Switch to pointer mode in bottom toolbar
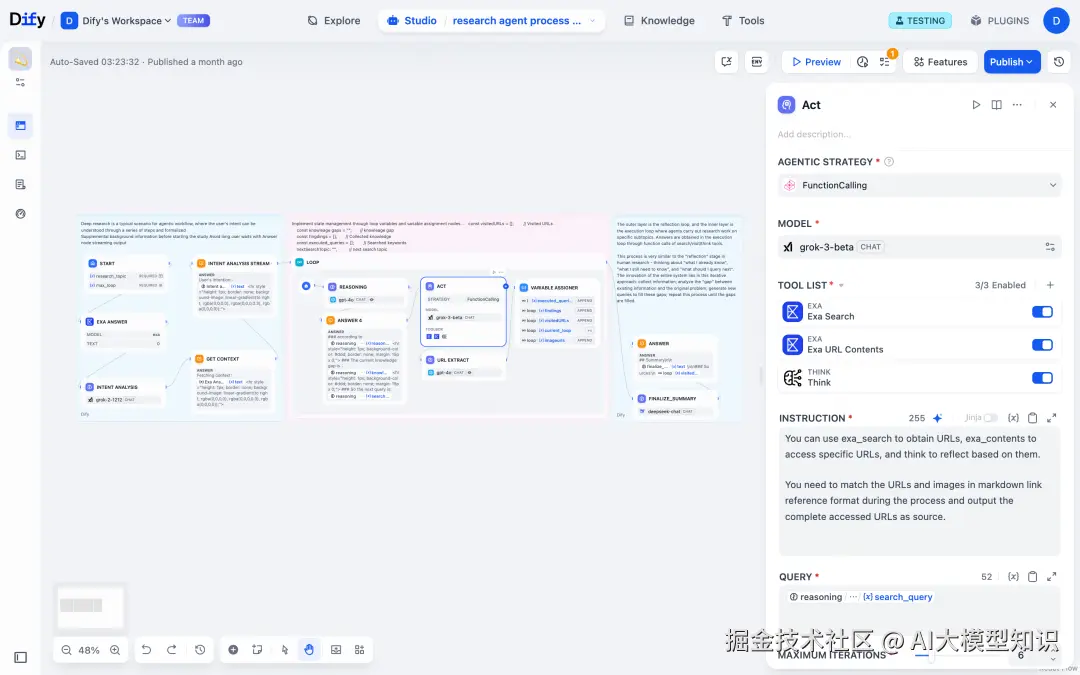 coord(284,650)
